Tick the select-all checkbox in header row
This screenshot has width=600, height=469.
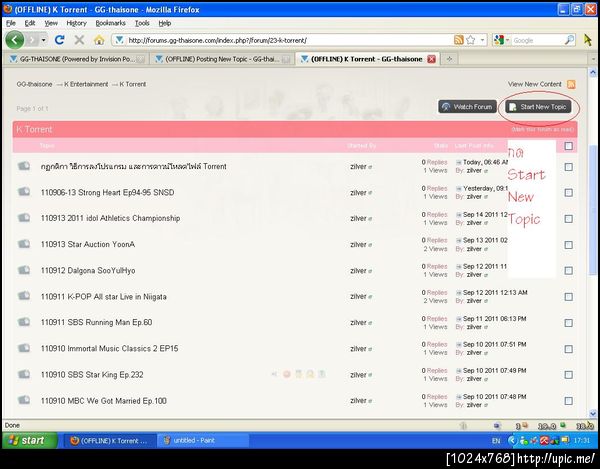(569, 146)
